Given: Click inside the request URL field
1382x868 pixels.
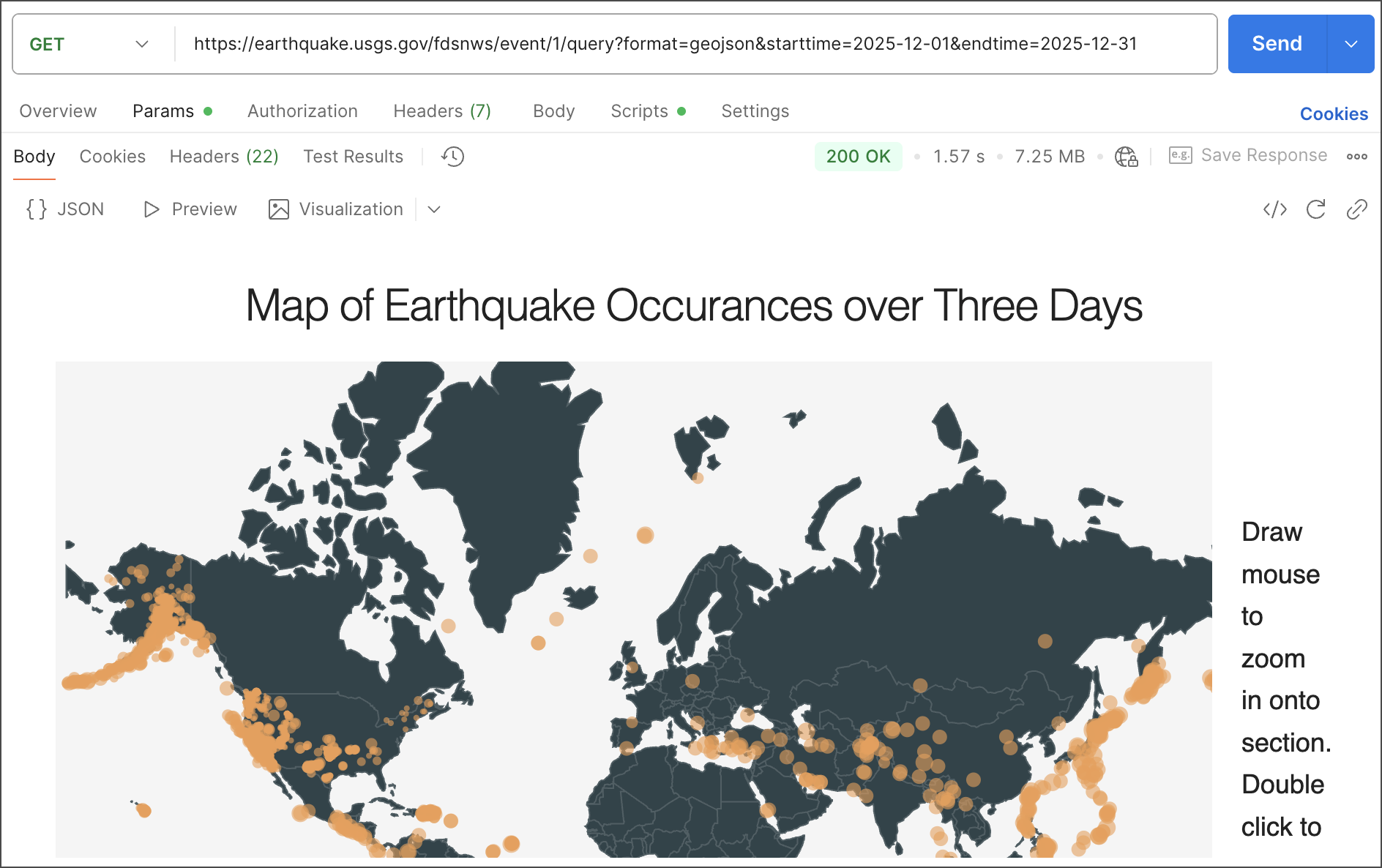Looking at the screenshot, I should (x=659, y=44).
